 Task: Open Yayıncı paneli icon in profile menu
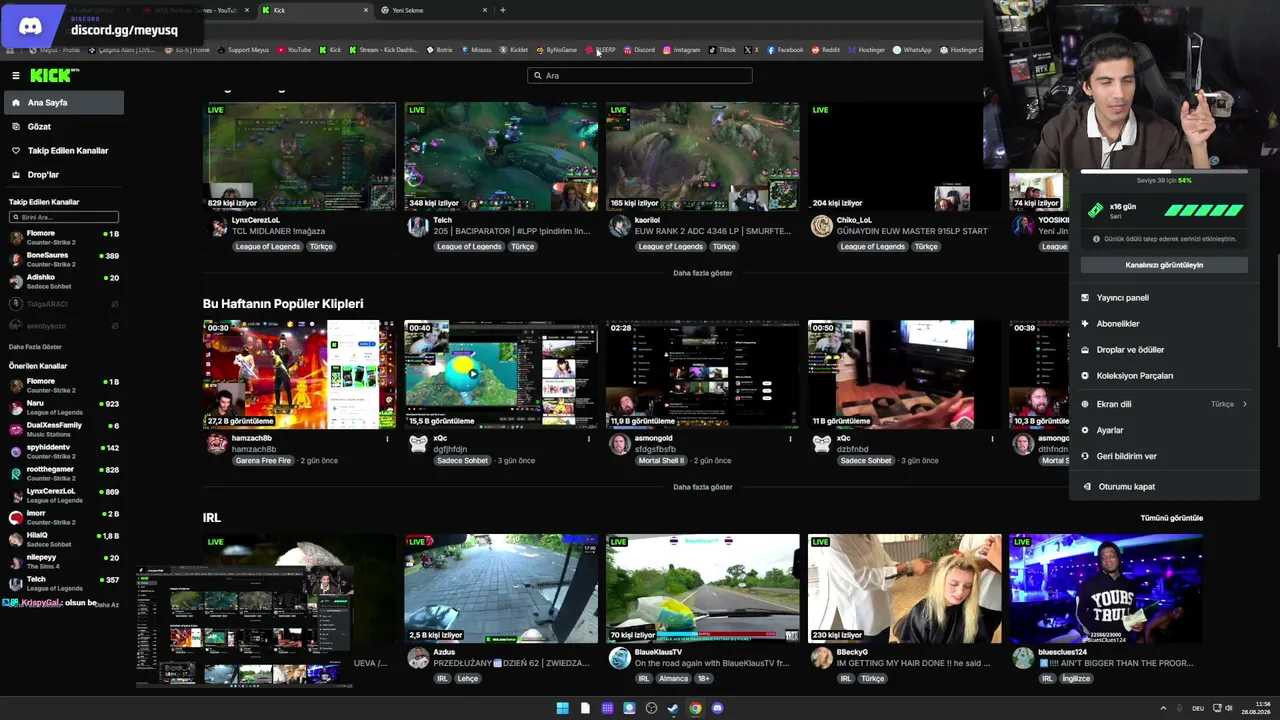[x=1086, y=297]
